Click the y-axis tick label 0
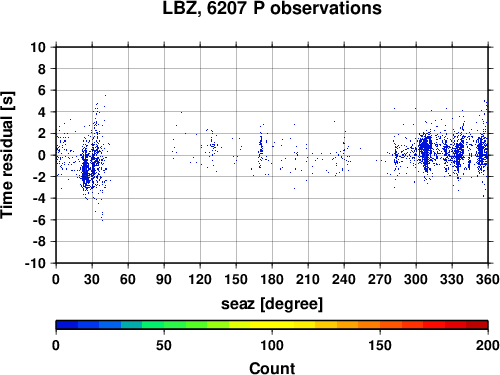The image size is (500, 375). (42, 155)
